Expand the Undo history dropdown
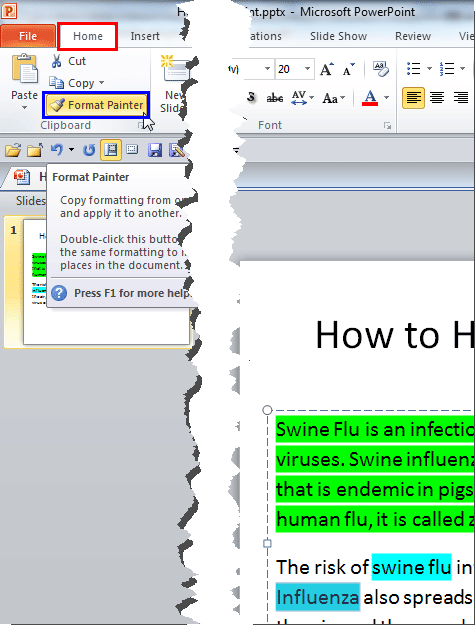The height and width of the screenshot is (625, 475). click(71, 150)
